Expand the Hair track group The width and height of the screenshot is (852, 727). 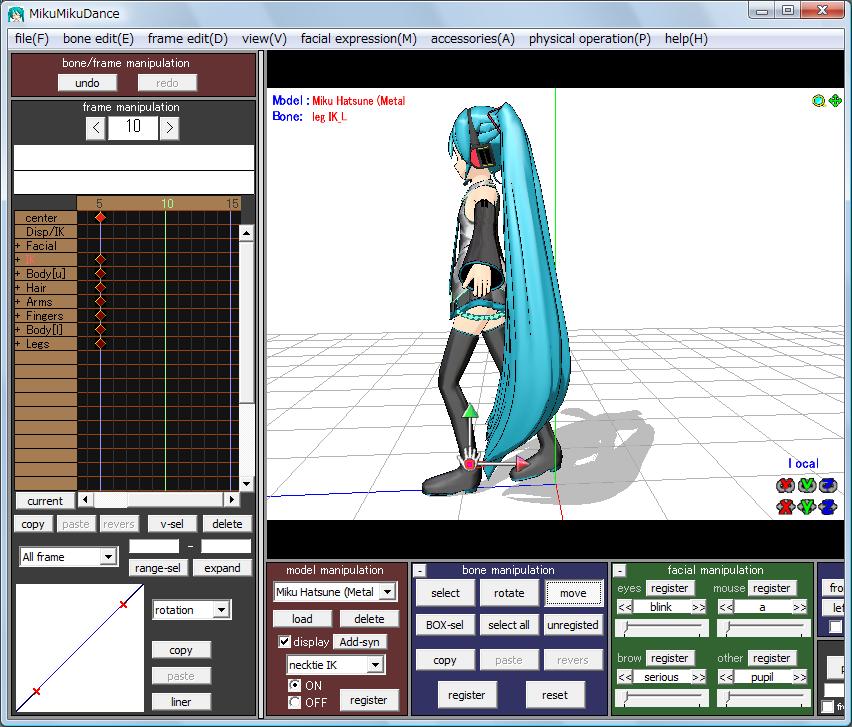pos(18,288)
